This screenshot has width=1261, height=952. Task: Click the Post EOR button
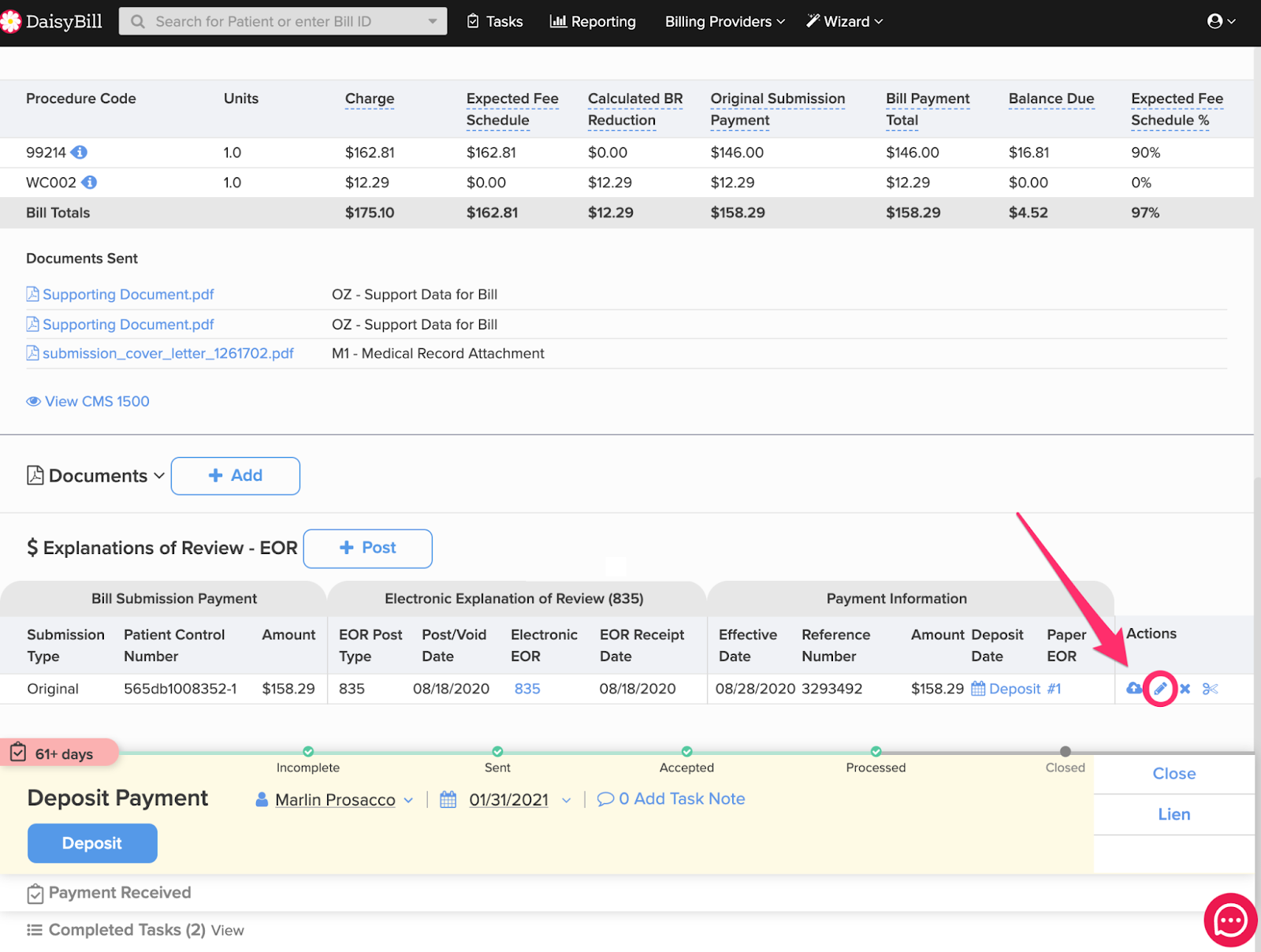(x=367, y=548)
